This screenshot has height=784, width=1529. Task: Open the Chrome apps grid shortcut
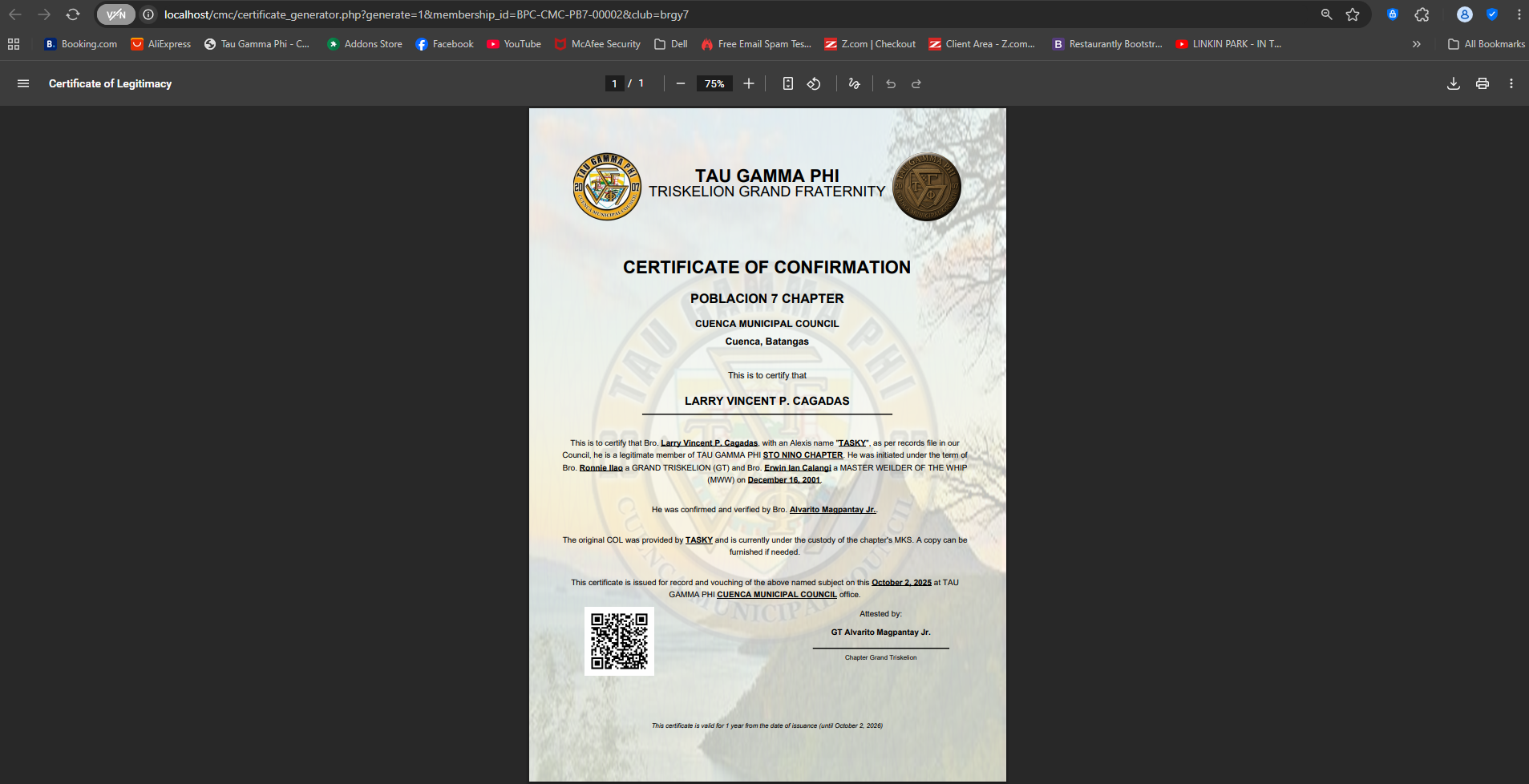(14, 44)
